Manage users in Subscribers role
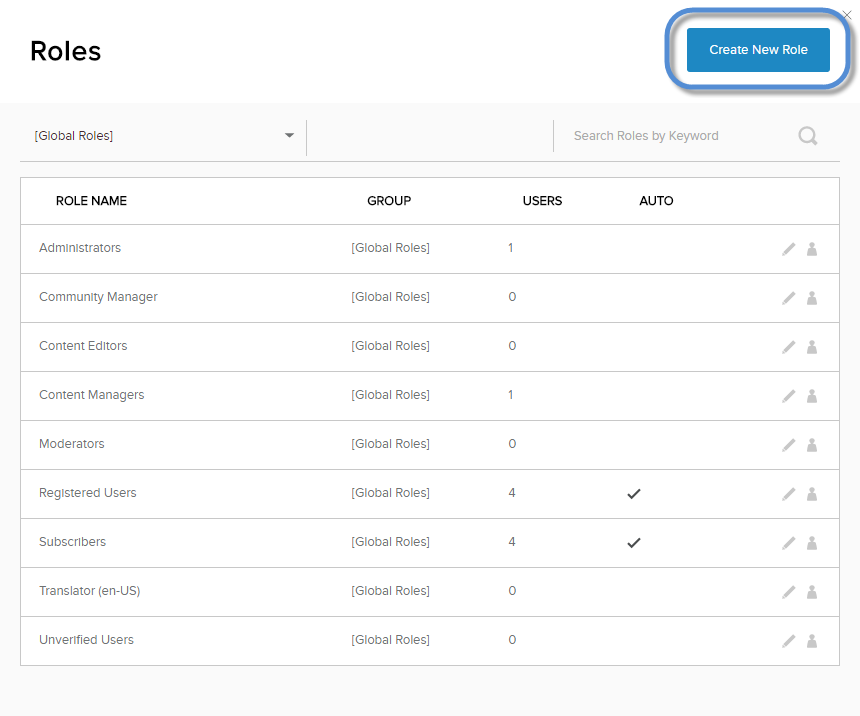This screenshot has width=860, height=716. coord(812,543)
